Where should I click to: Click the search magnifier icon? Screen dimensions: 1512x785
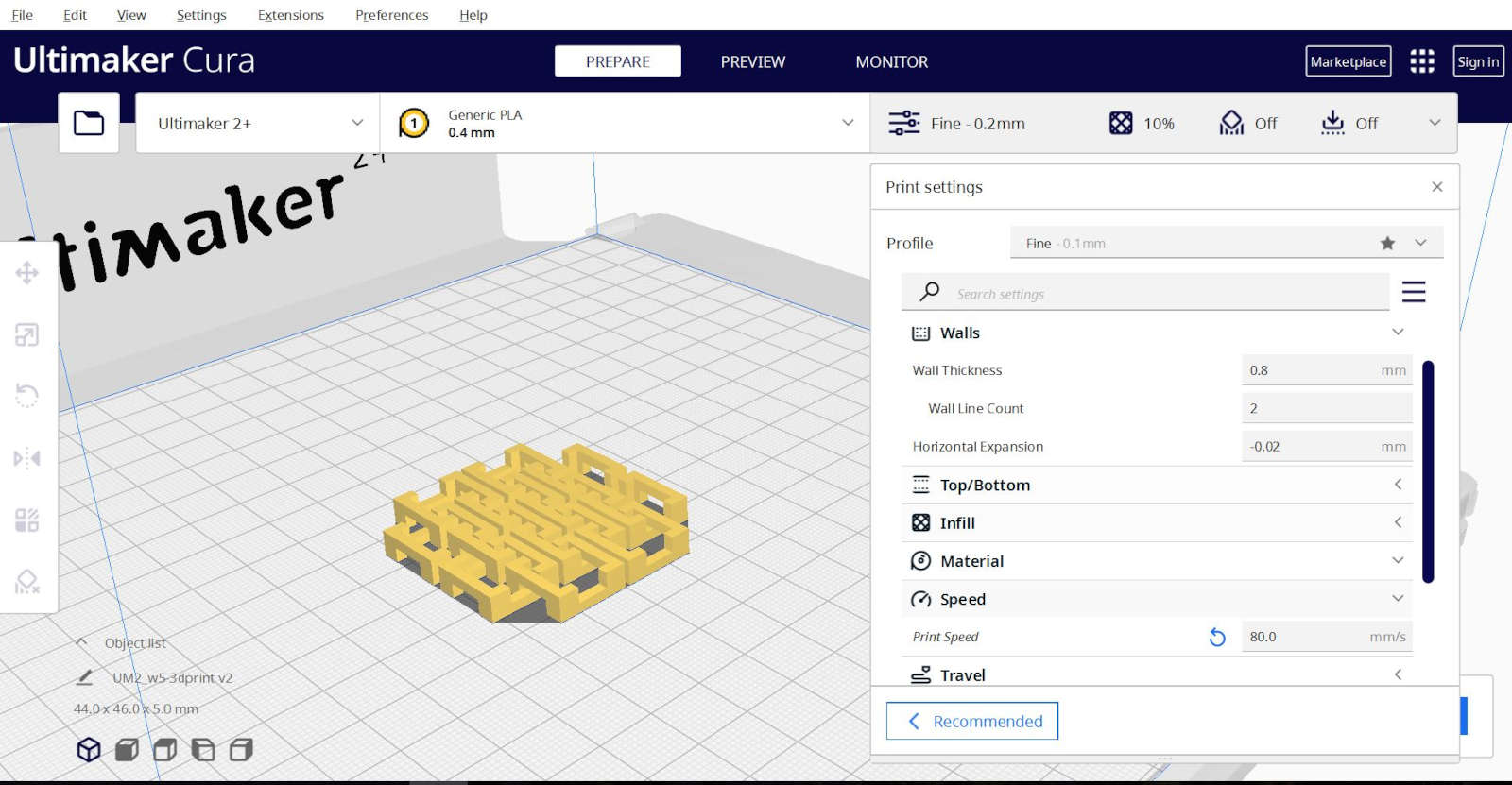pyautogui.click(x=930, y=292)
